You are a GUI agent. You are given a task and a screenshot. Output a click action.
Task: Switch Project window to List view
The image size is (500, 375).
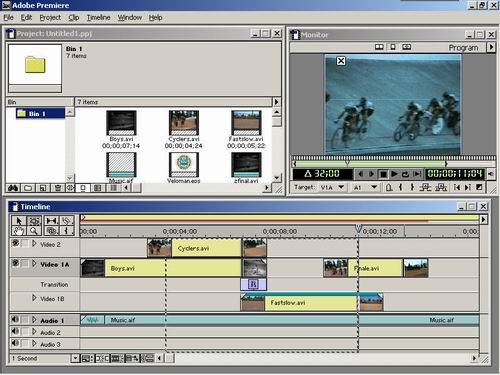pyautogui.click(x=113, y=188)
